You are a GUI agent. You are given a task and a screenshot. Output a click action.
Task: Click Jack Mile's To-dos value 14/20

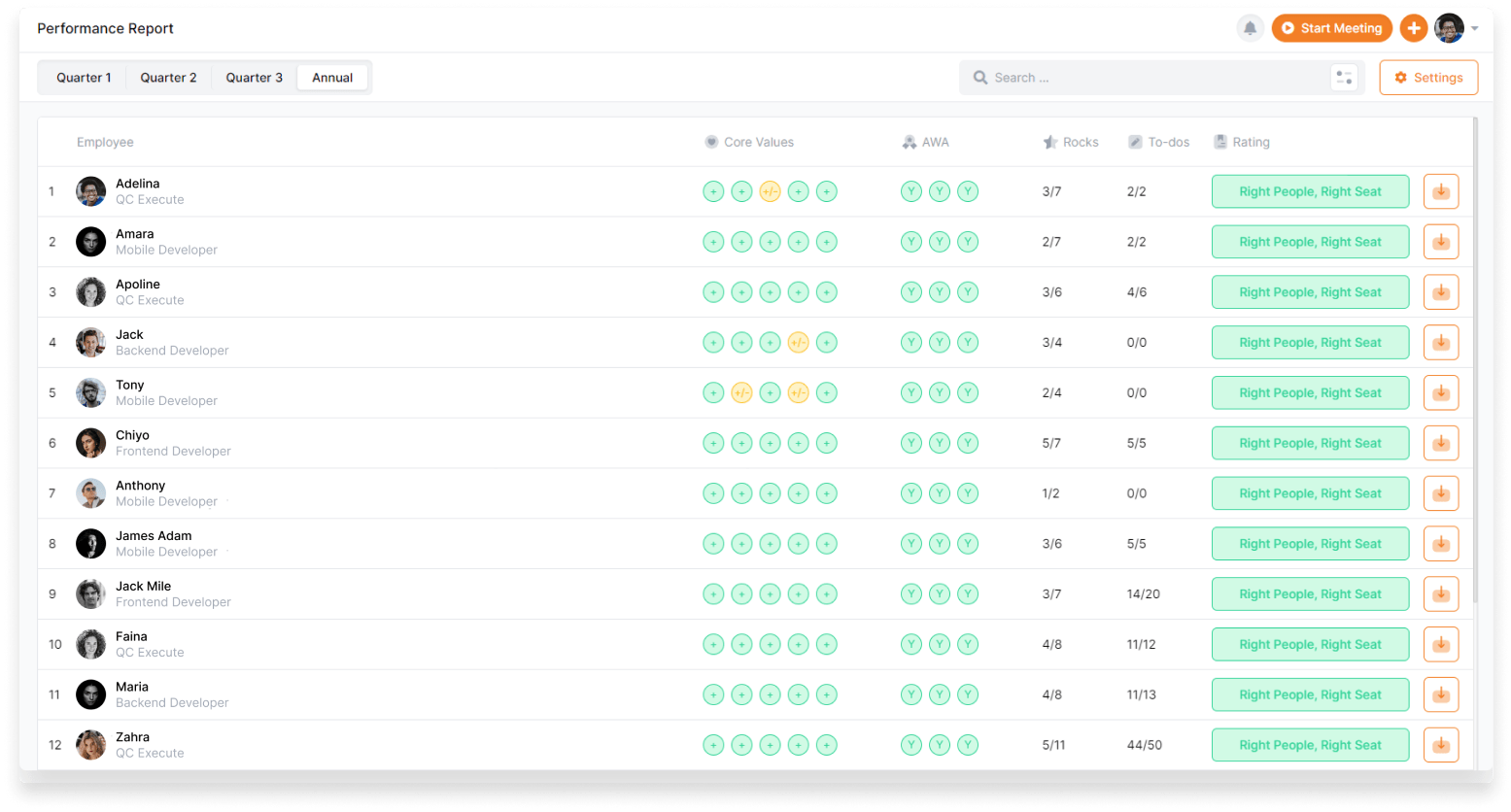(x=1144, y=594)
